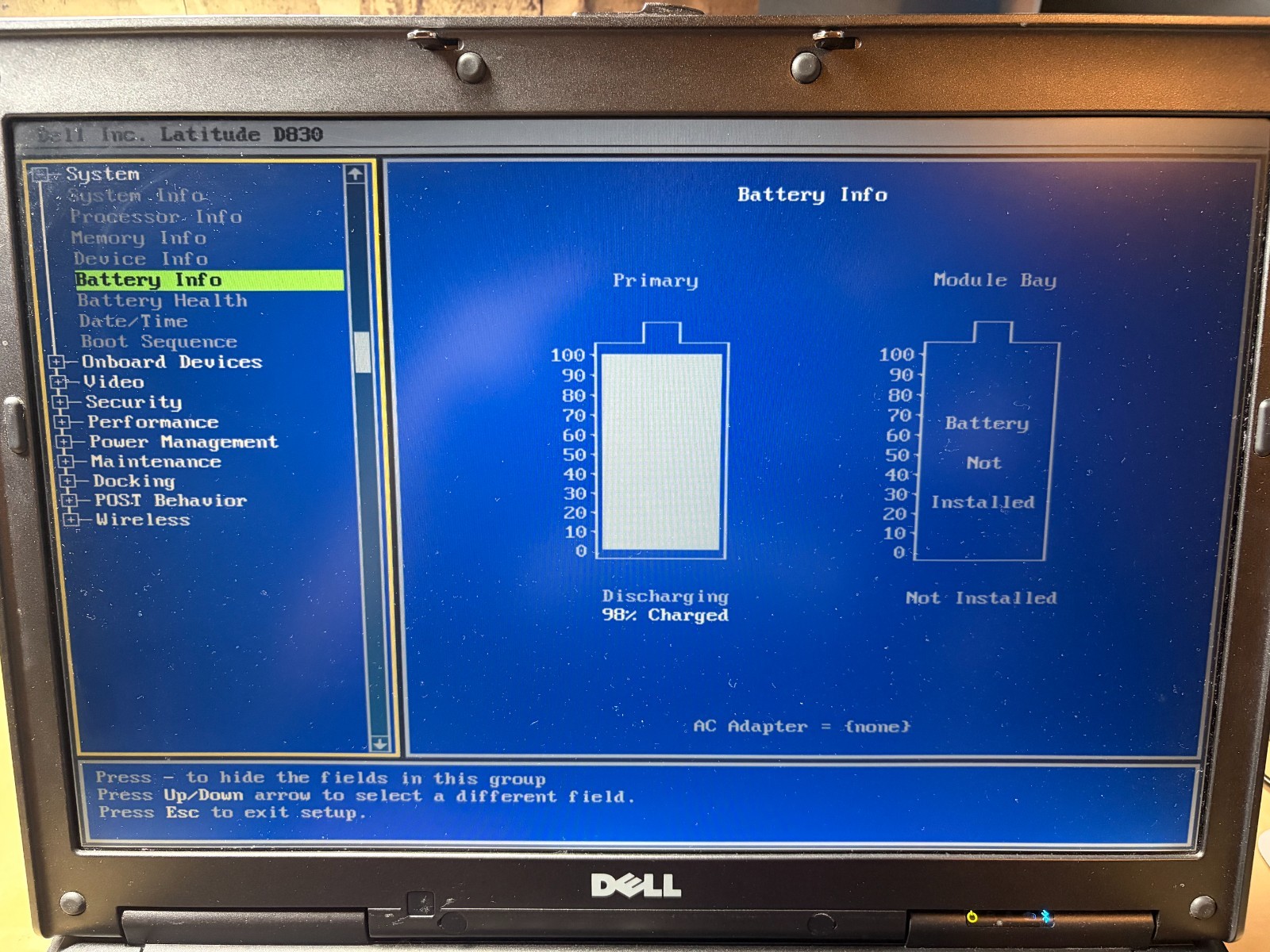The height and width of the screenshot is (952, 1270).
Task: Select Date/Time entry
Action: pyautogui.click(x=133, y=321)
